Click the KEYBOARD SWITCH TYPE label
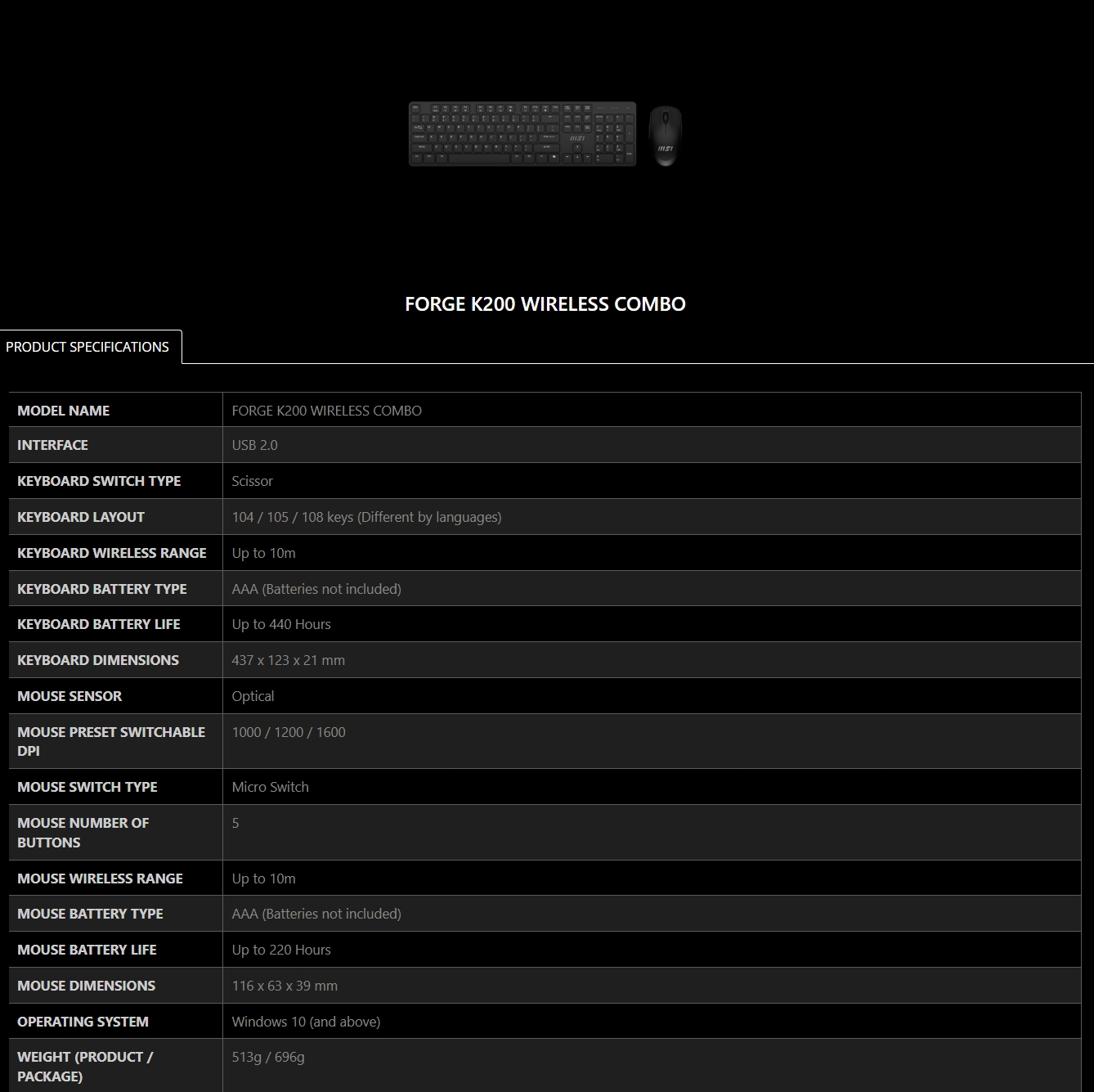Viewport: 1094px width, 1092px height. 99,481
